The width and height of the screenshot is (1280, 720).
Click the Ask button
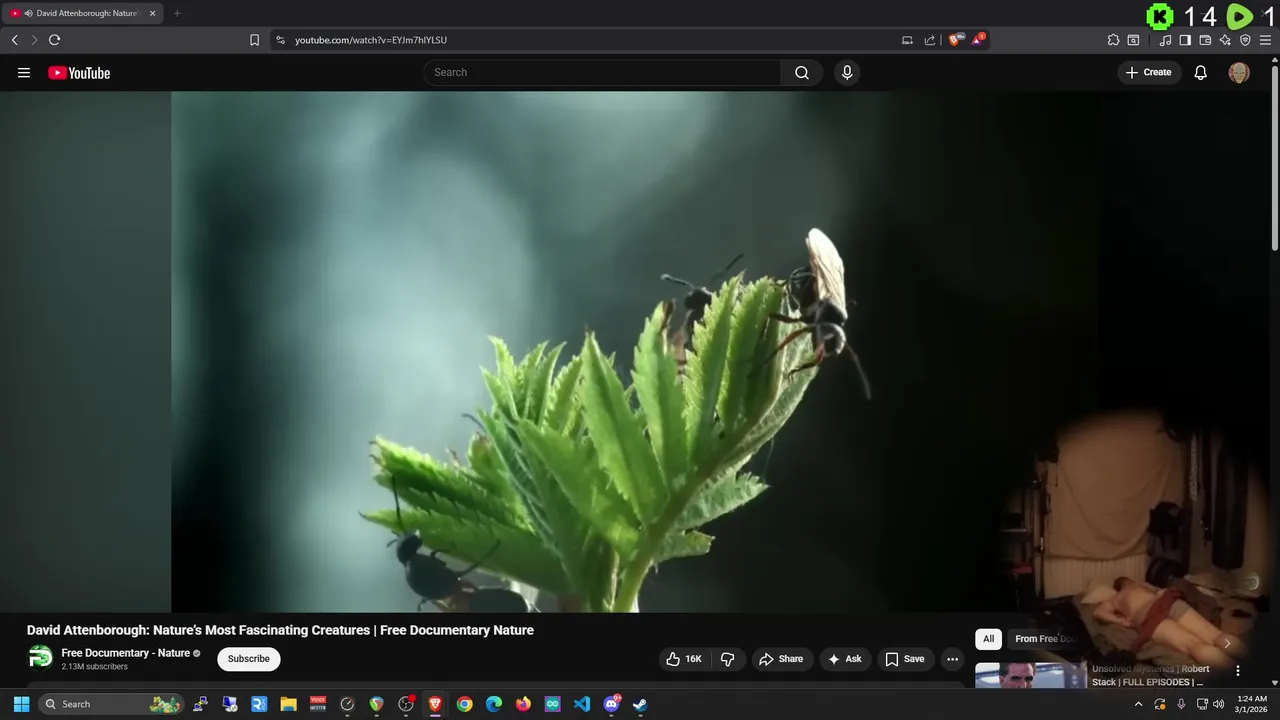click(845, 659)
